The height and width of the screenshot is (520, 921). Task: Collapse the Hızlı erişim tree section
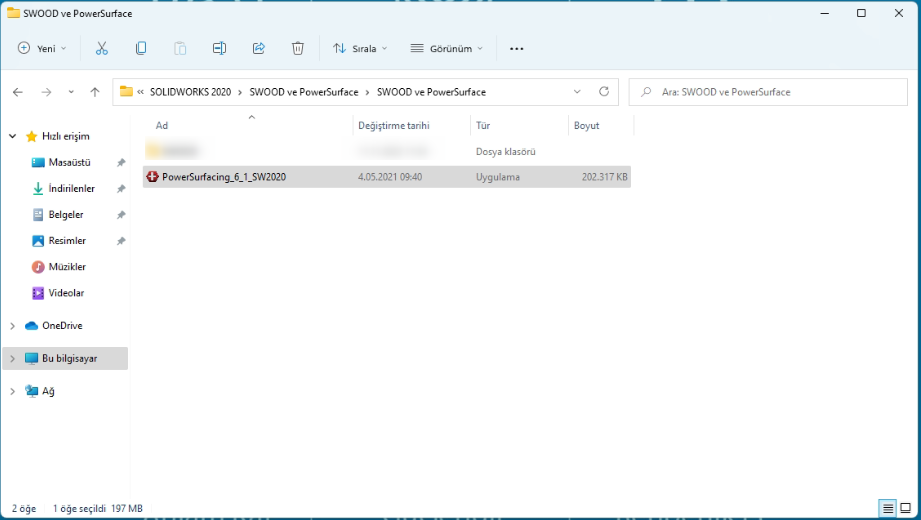click(12, 136)
